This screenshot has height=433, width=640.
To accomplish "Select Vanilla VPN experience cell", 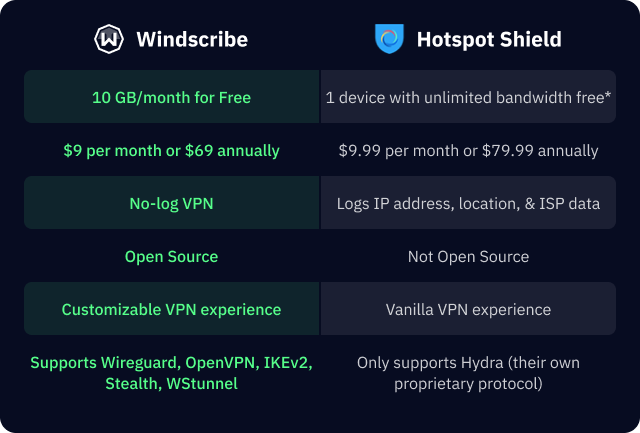I will click(x=468, y=309).
